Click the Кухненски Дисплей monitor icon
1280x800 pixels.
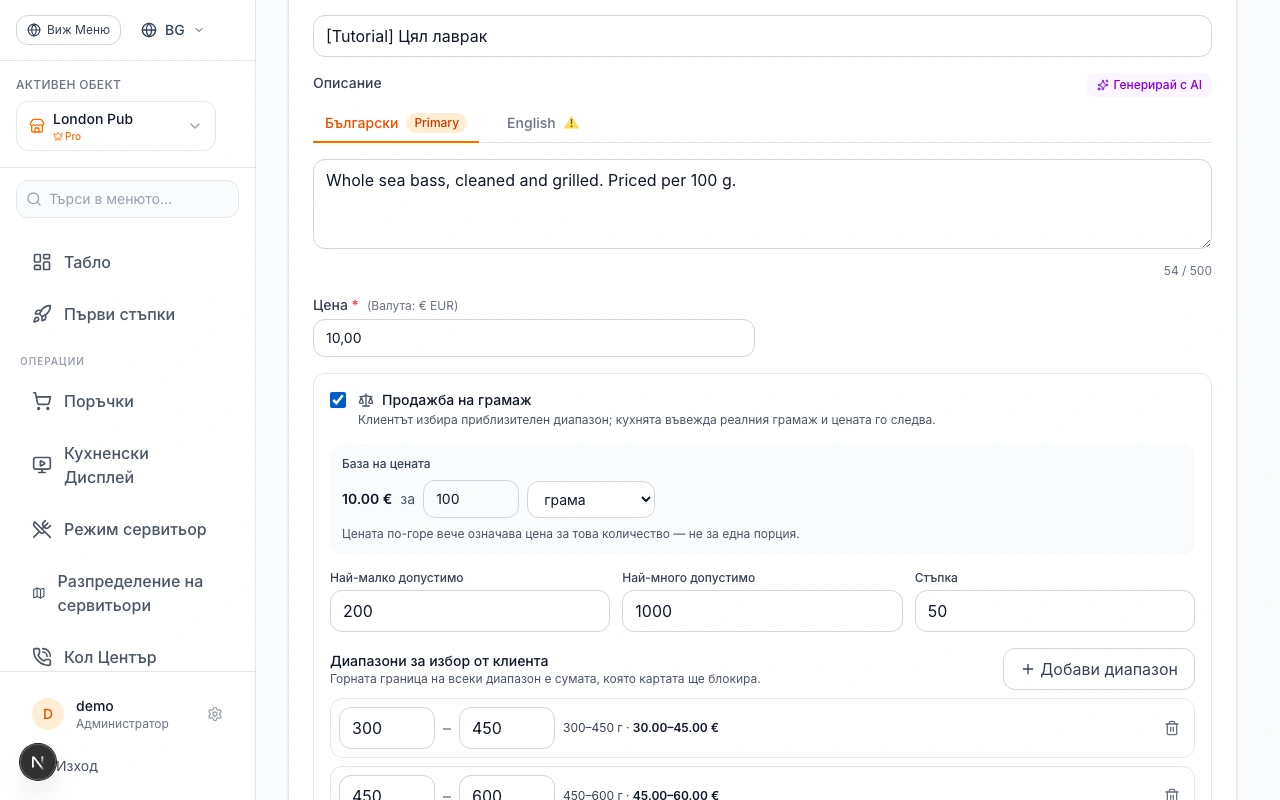coord(42,465)
